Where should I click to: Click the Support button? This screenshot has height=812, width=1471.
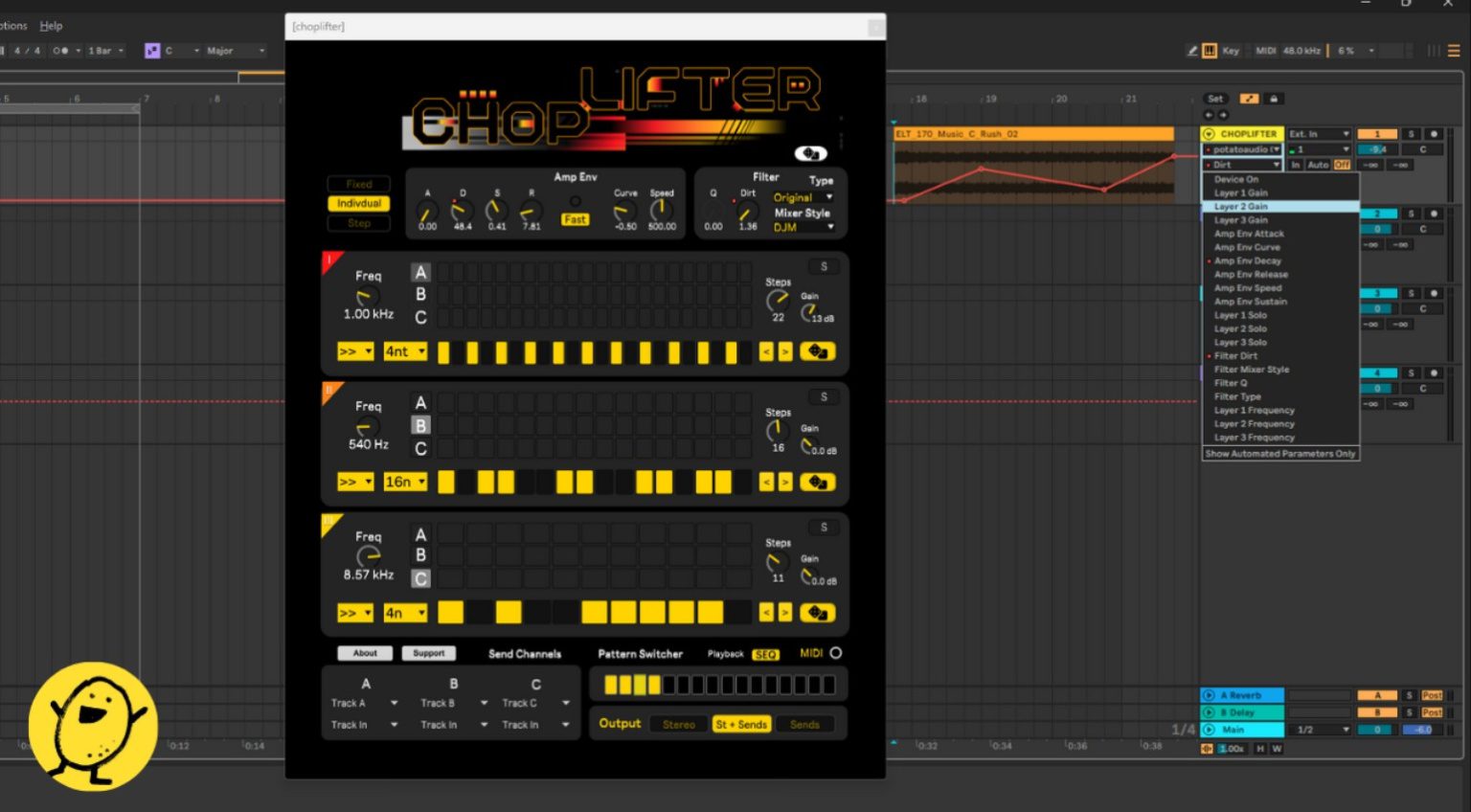click(x=428, y=653)
